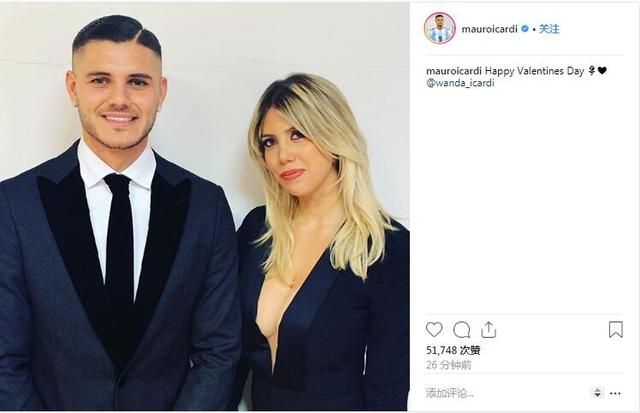View the 51,748 次赞 likes list
Screen dimensions: 640x413
click(x=453, y=350)
